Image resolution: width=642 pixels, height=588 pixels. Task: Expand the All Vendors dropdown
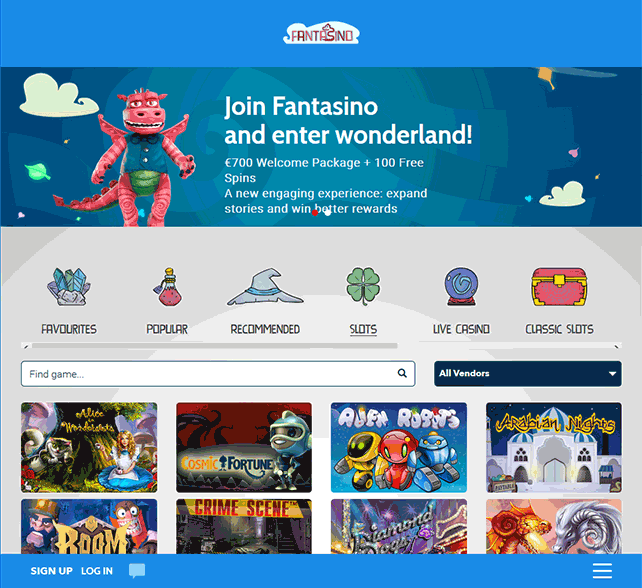(x=528, y=373)
